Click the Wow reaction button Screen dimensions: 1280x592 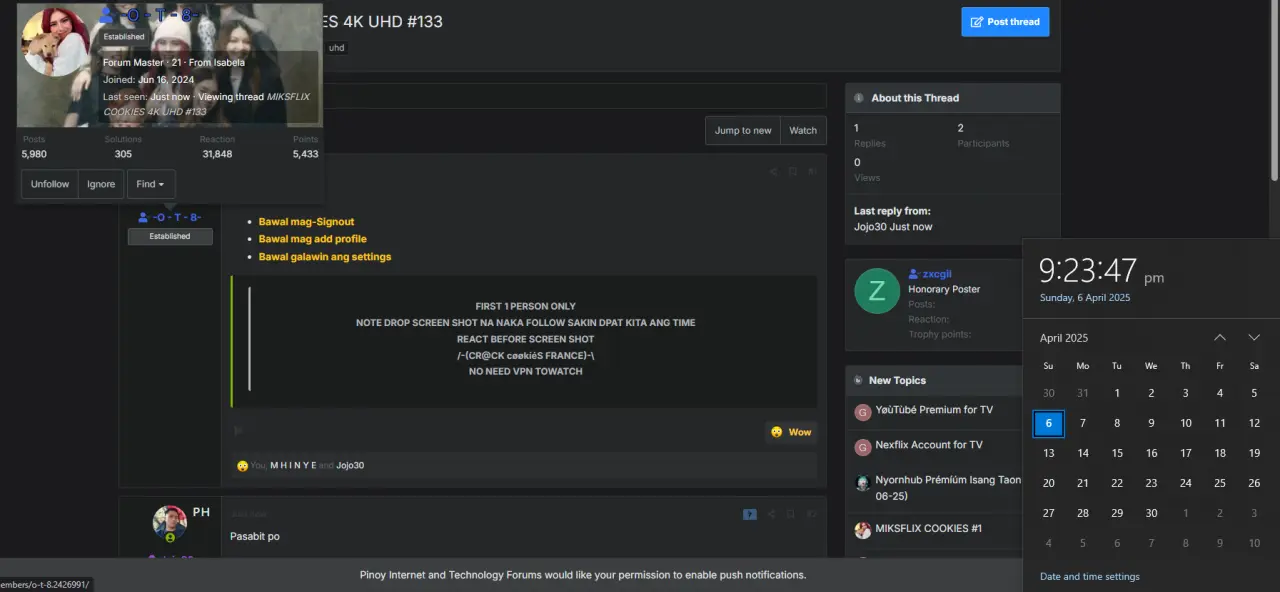(791, 432)
